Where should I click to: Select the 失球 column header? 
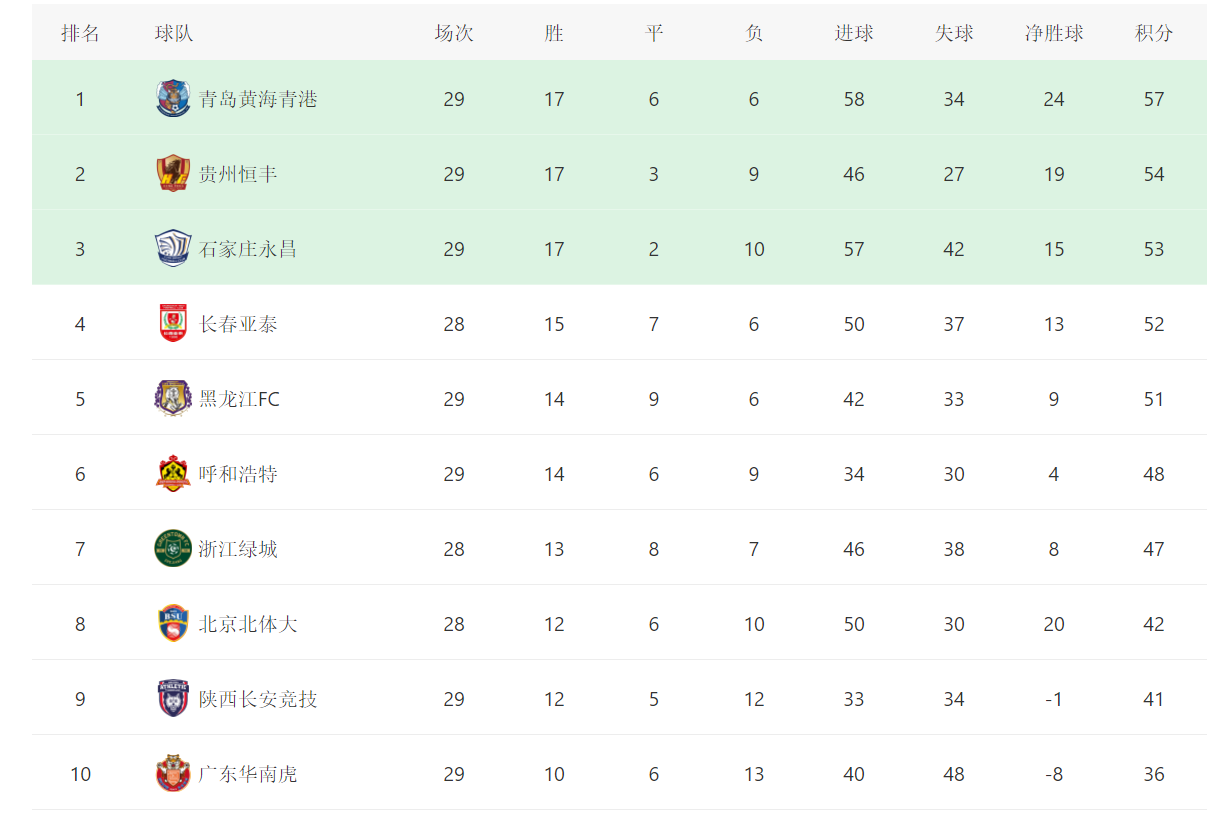954,33
